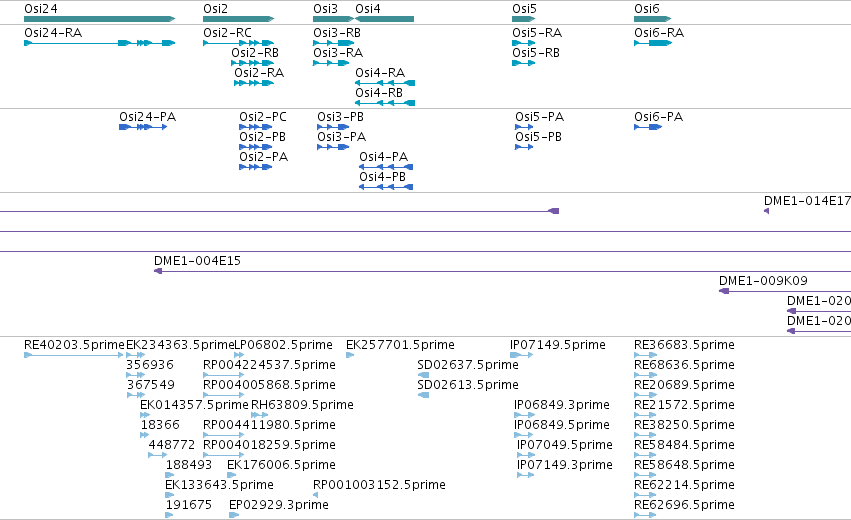The image size is (851, 520).
Task: Select EST RE40203.5prime
Action: tap(74, 356)
